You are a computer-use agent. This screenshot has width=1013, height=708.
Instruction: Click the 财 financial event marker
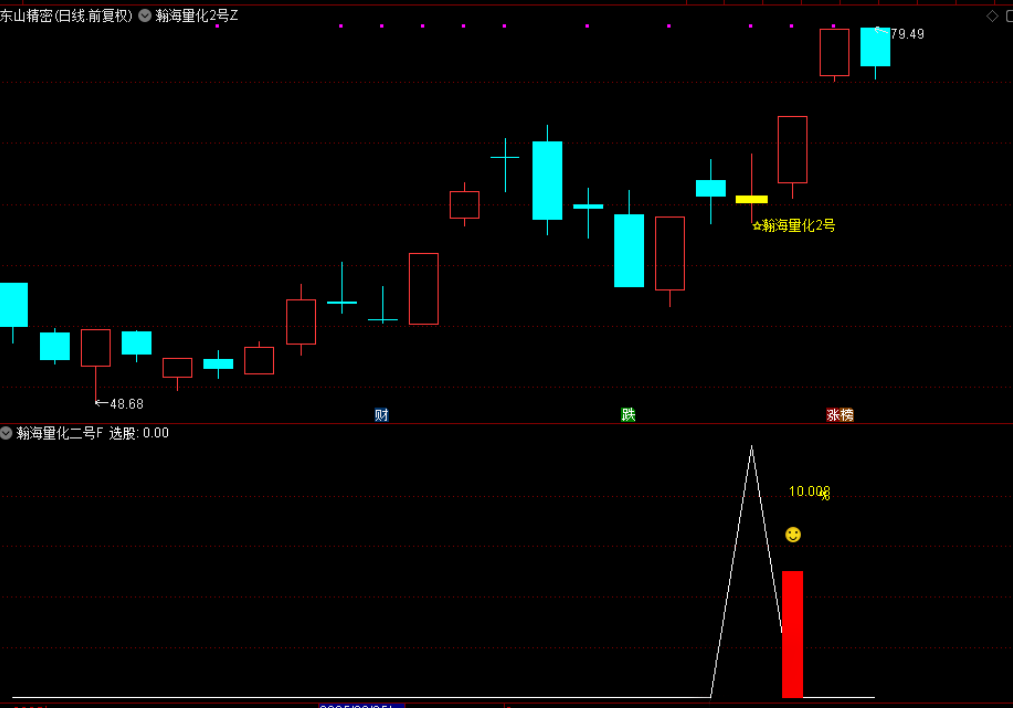[381, 415]
